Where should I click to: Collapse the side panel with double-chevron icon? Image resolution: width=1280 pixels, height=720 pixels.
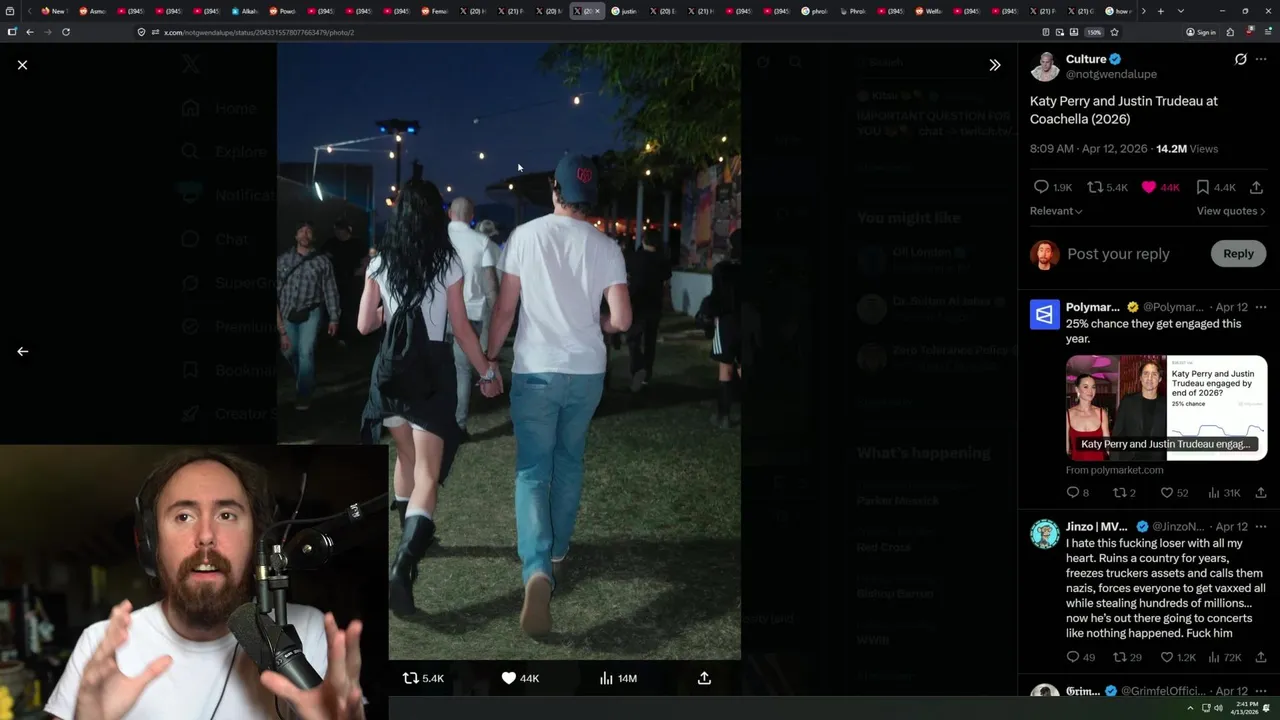pyautogui.click(x=994, y=65)
